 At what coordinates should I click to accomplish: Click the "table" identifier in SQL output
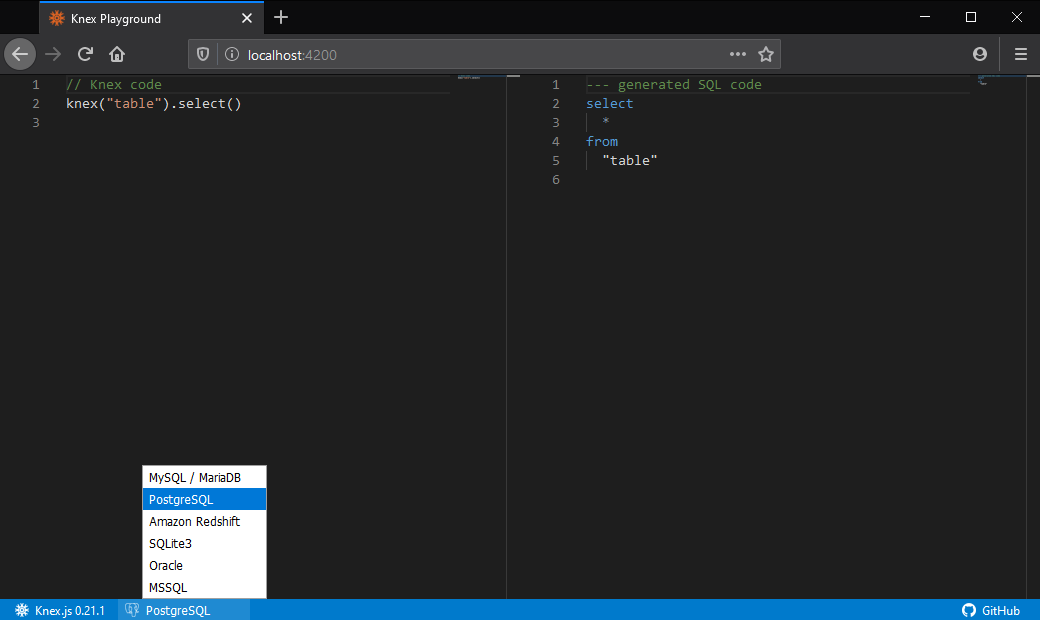click(629, 160)
